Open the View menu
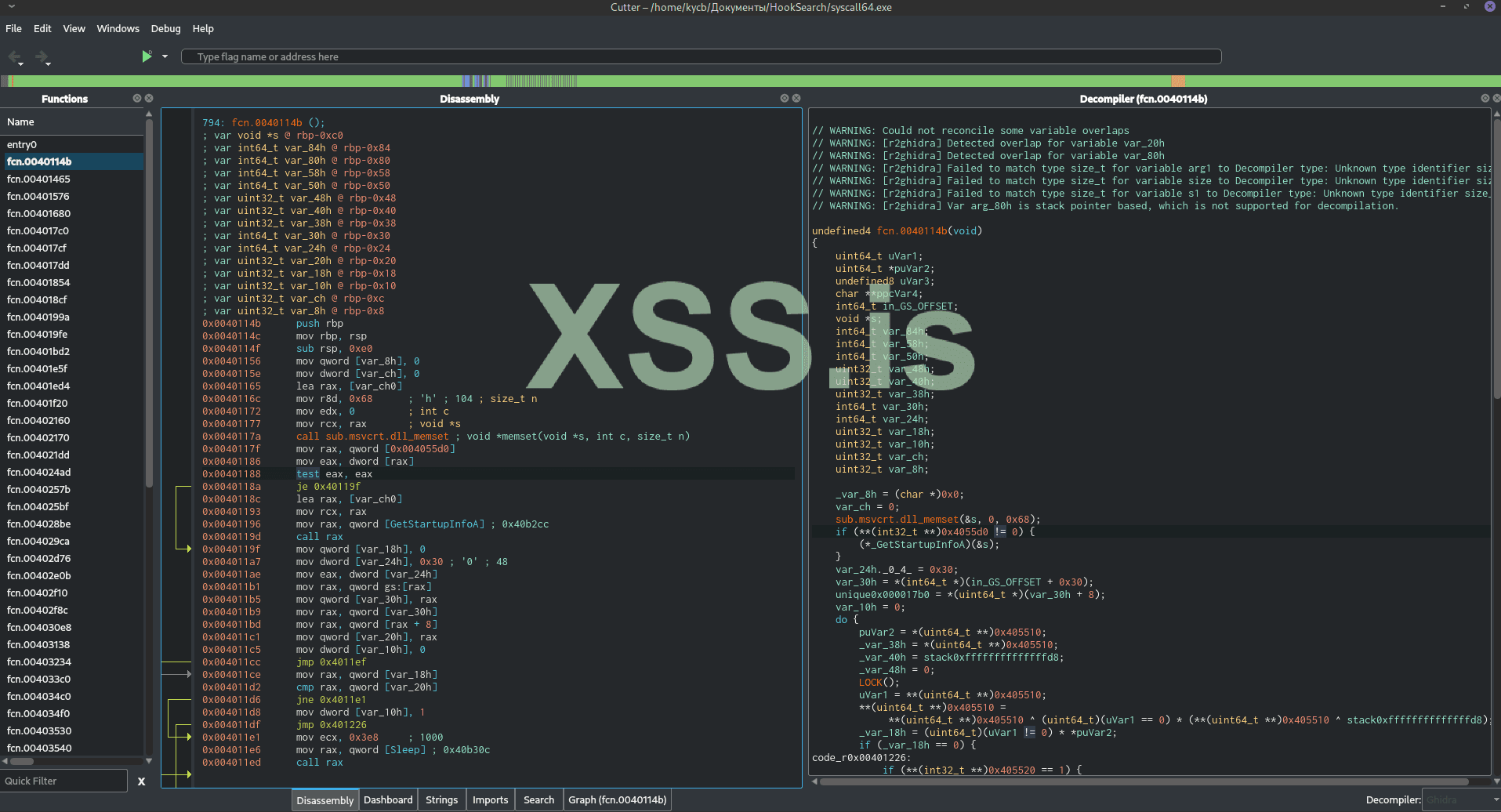 74,29
